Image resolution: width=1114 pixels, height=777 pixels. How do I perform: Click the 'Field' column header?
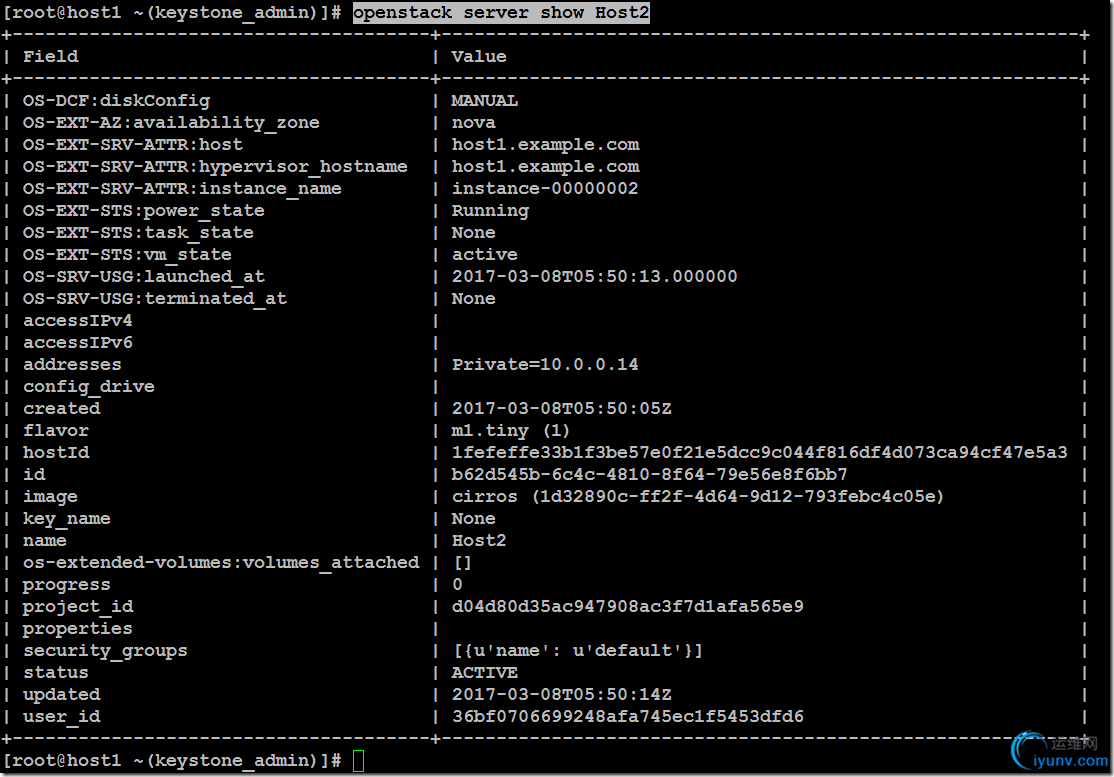click(x=50, y=56)
